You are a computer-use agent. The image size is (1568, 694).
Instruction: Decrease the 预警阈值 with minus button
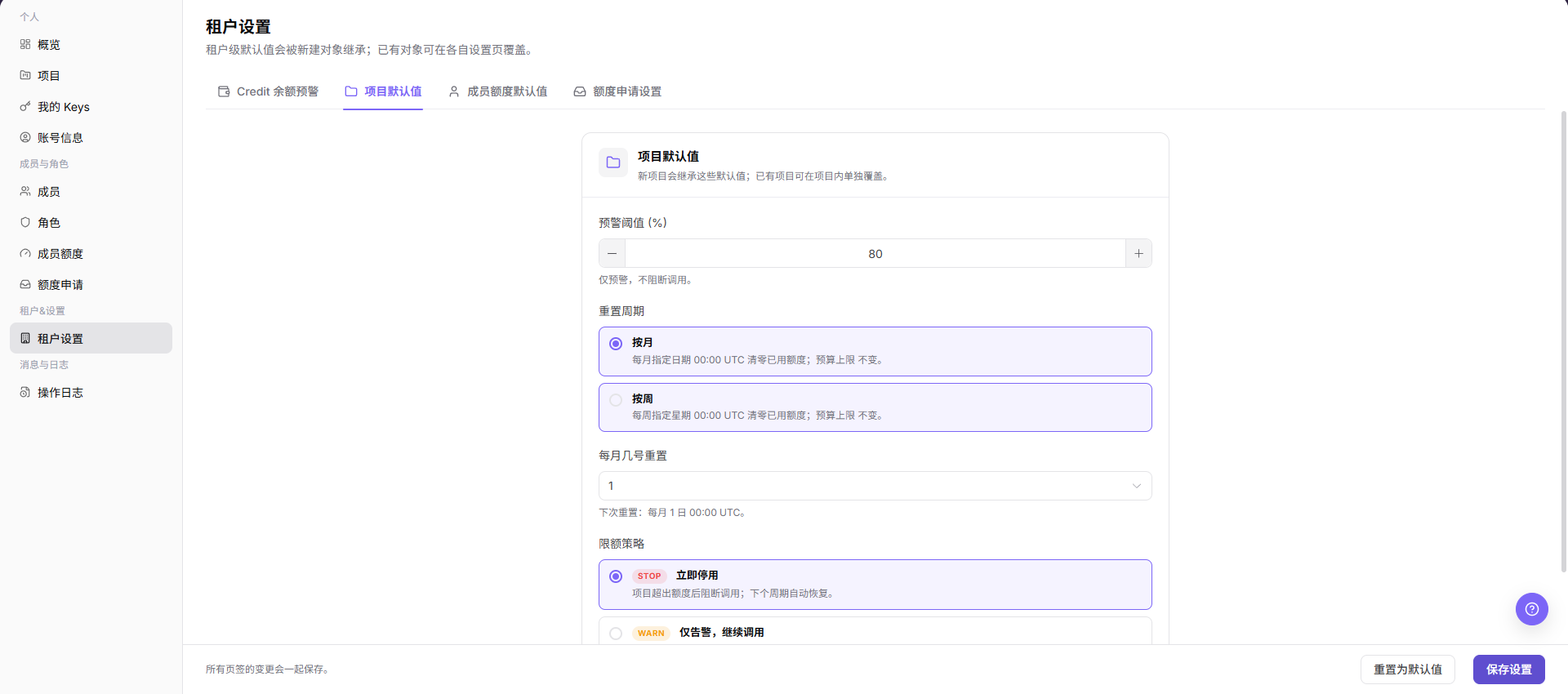(612, 253)
